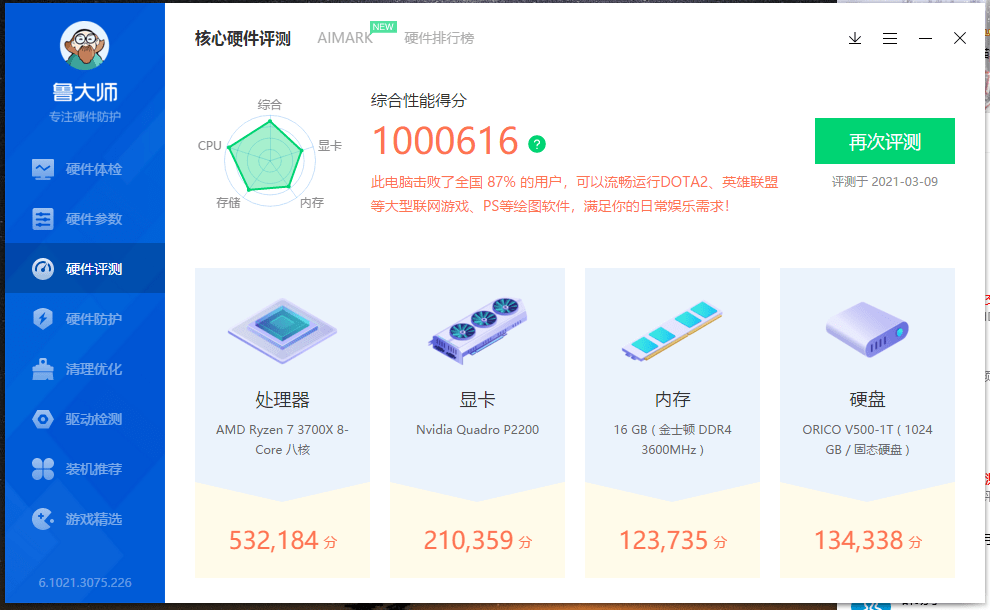Click the 专注硬件防护 slogan
990x610 pixels.
(x=85, y=117)
